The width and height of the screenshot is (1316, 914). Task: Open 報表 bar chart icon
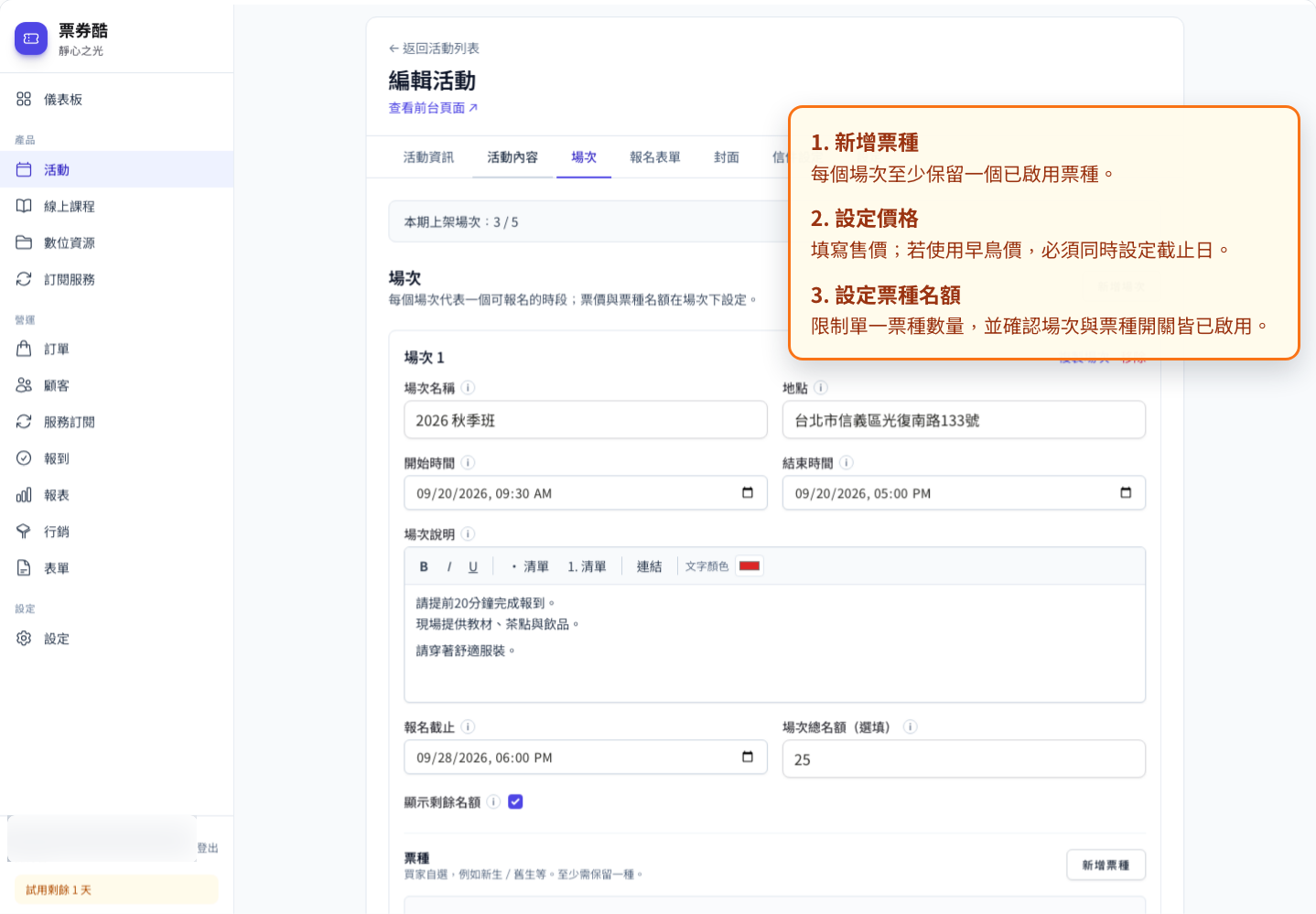24,495
